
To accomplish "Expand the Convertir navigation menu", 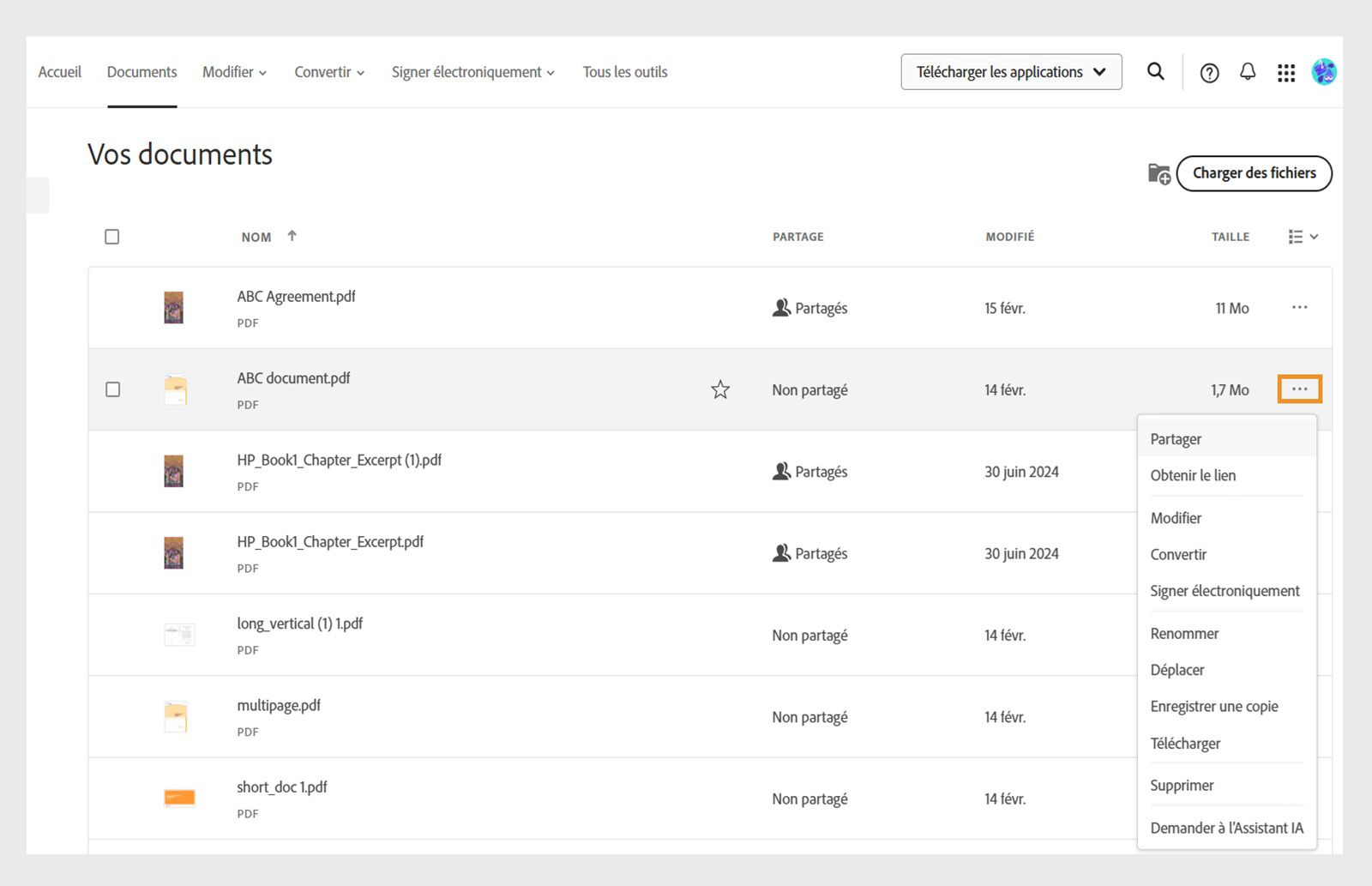I will tap(328, 72).
